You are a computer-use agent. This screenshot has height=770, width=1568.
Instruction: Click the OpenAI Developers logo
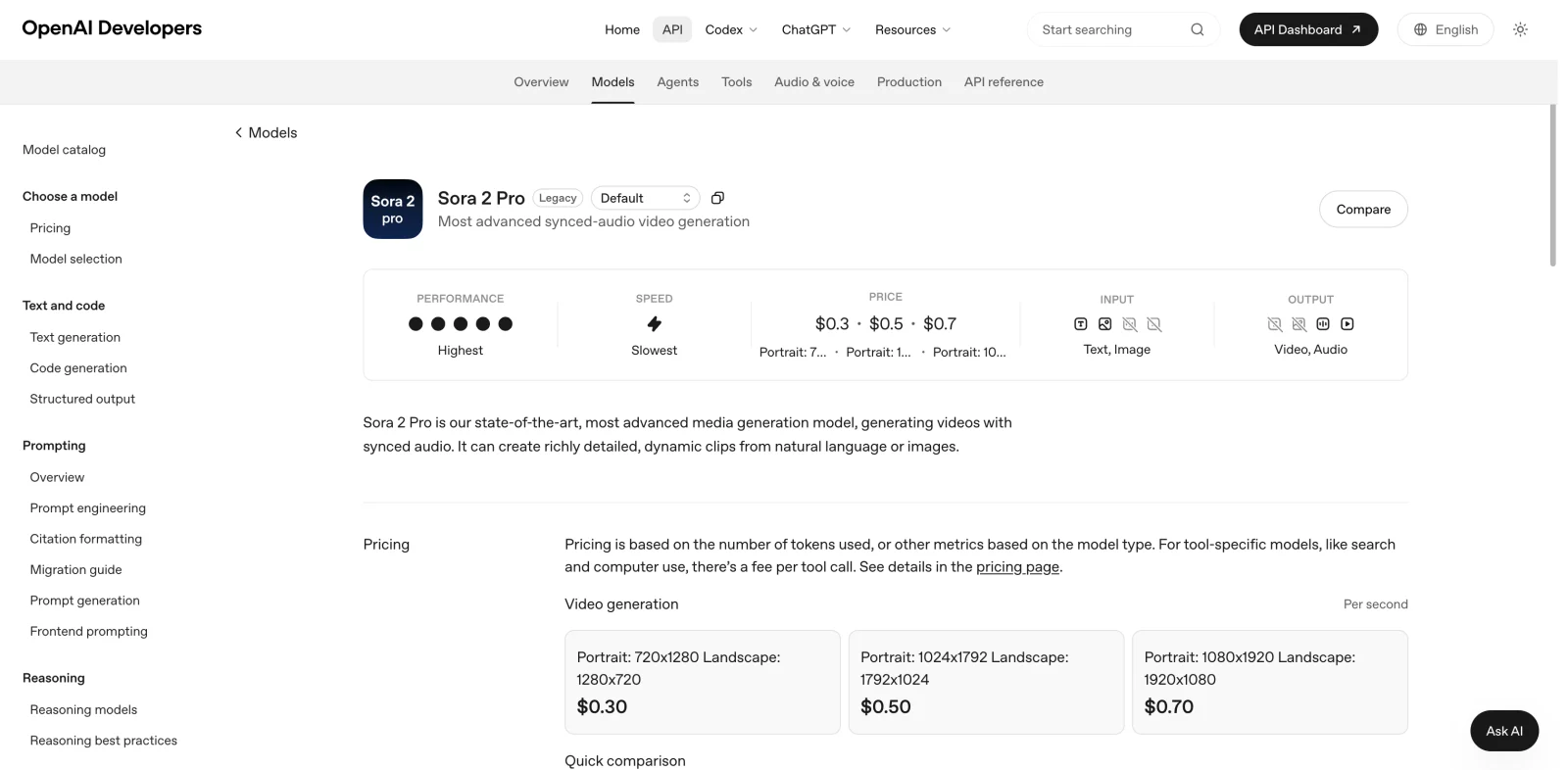tap(112, 28)
